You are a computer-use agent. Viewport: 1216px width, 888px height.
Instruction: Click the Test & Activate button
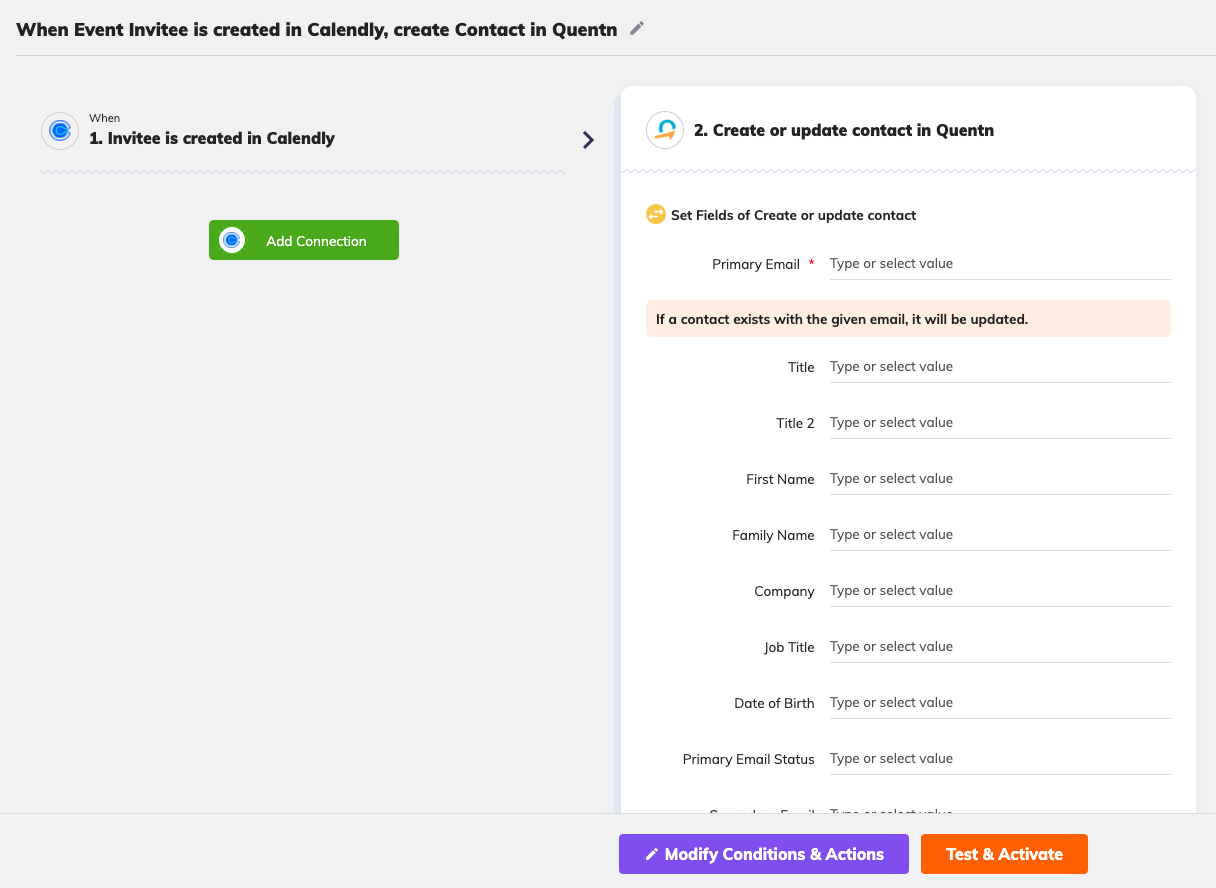pyautogui.click(x=1004, y=854)
